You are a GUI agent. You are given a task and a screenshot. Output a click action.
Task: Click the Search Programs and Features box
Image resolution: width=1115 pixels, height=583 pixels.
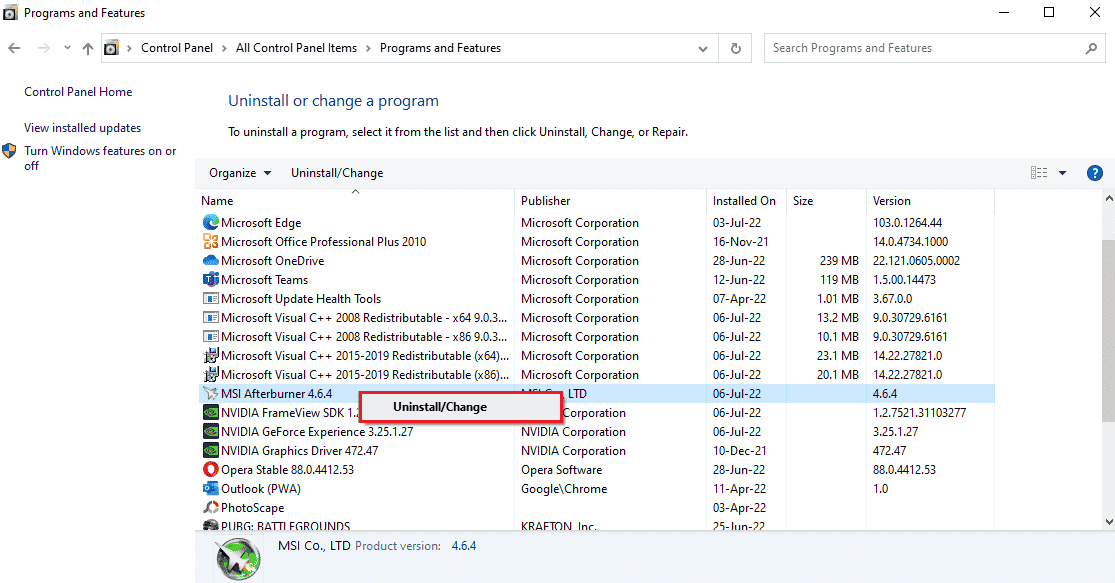[925, 48]
